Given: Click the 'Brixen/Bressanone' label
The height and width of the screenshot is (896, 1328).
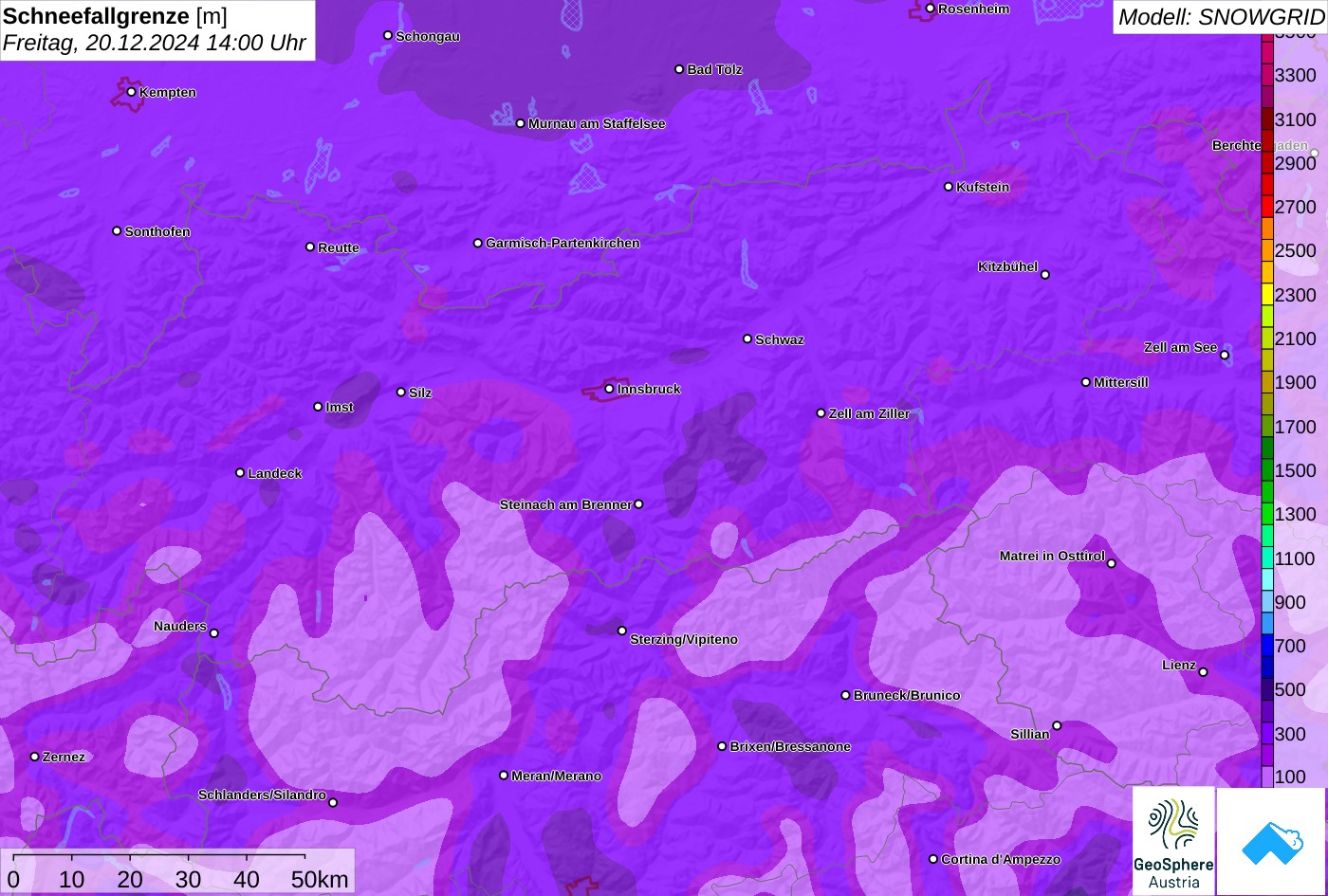Looking at the screenshot, I should 790,746.
